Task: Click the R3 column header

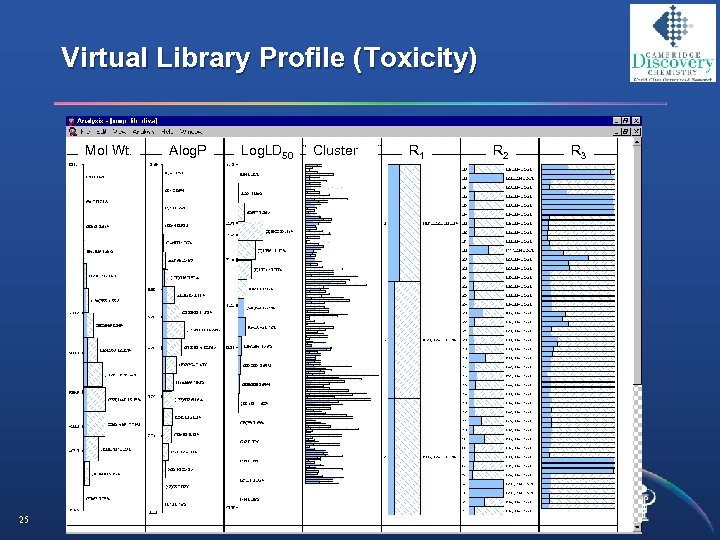Action: pos(579,151)
